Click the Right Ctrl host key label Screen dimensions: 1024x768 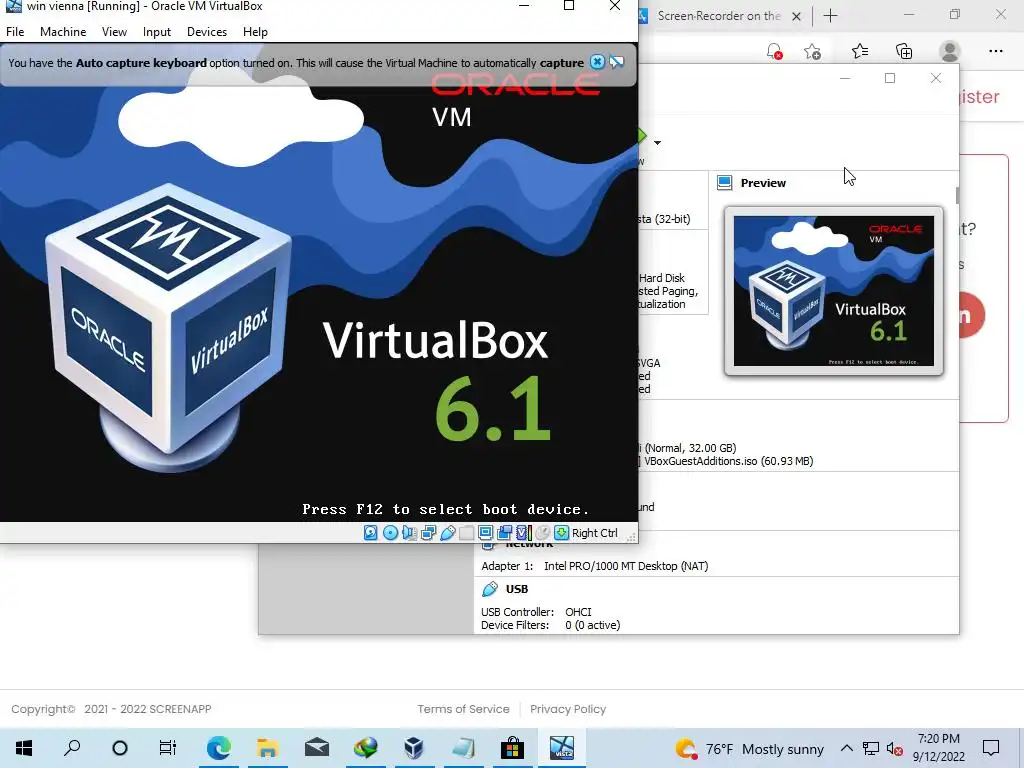[x=594, y=533]
